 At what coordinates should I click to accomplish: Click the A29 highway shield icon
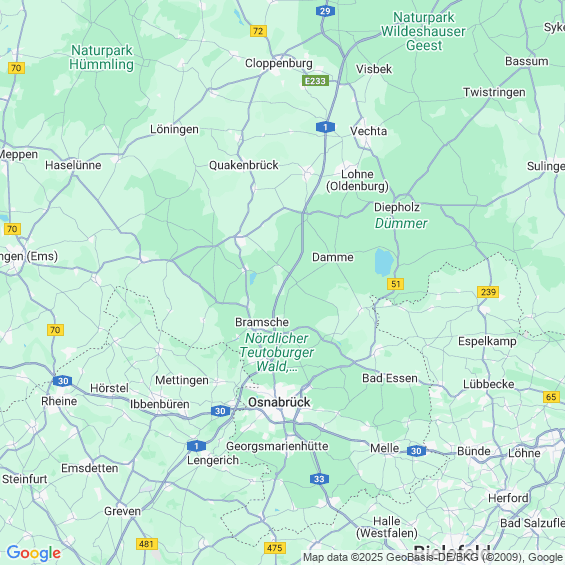click(325, 11)
